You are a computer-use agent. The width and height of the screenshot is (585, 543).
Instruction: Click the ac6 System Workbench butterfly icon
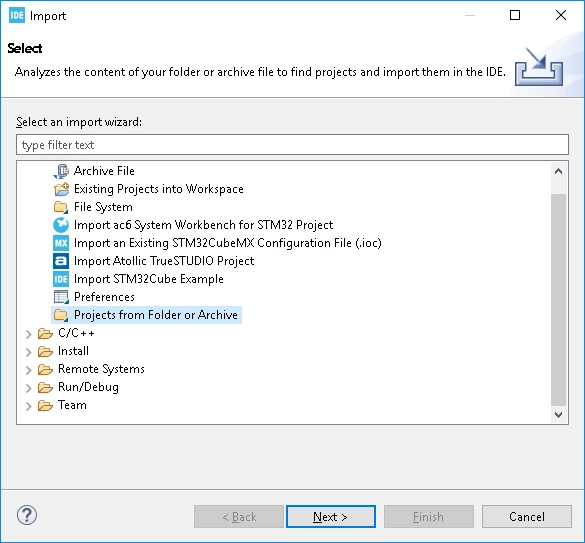[x=61, y=225]
